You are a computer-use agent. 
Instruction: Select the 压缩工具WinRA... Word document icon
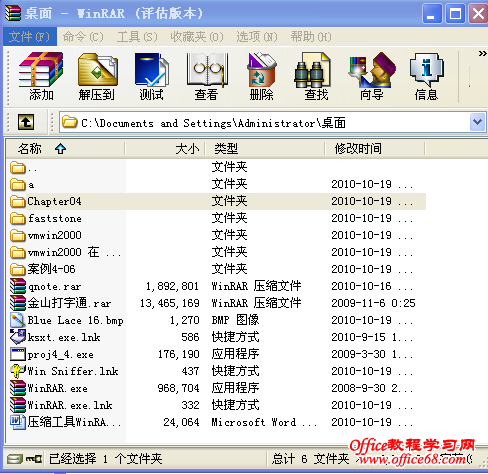tap(18, 422)
